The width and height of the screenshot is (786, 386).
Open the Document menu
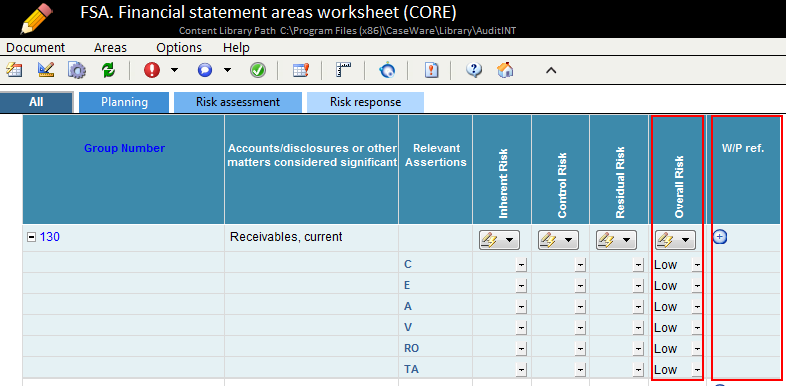(36, 48)
